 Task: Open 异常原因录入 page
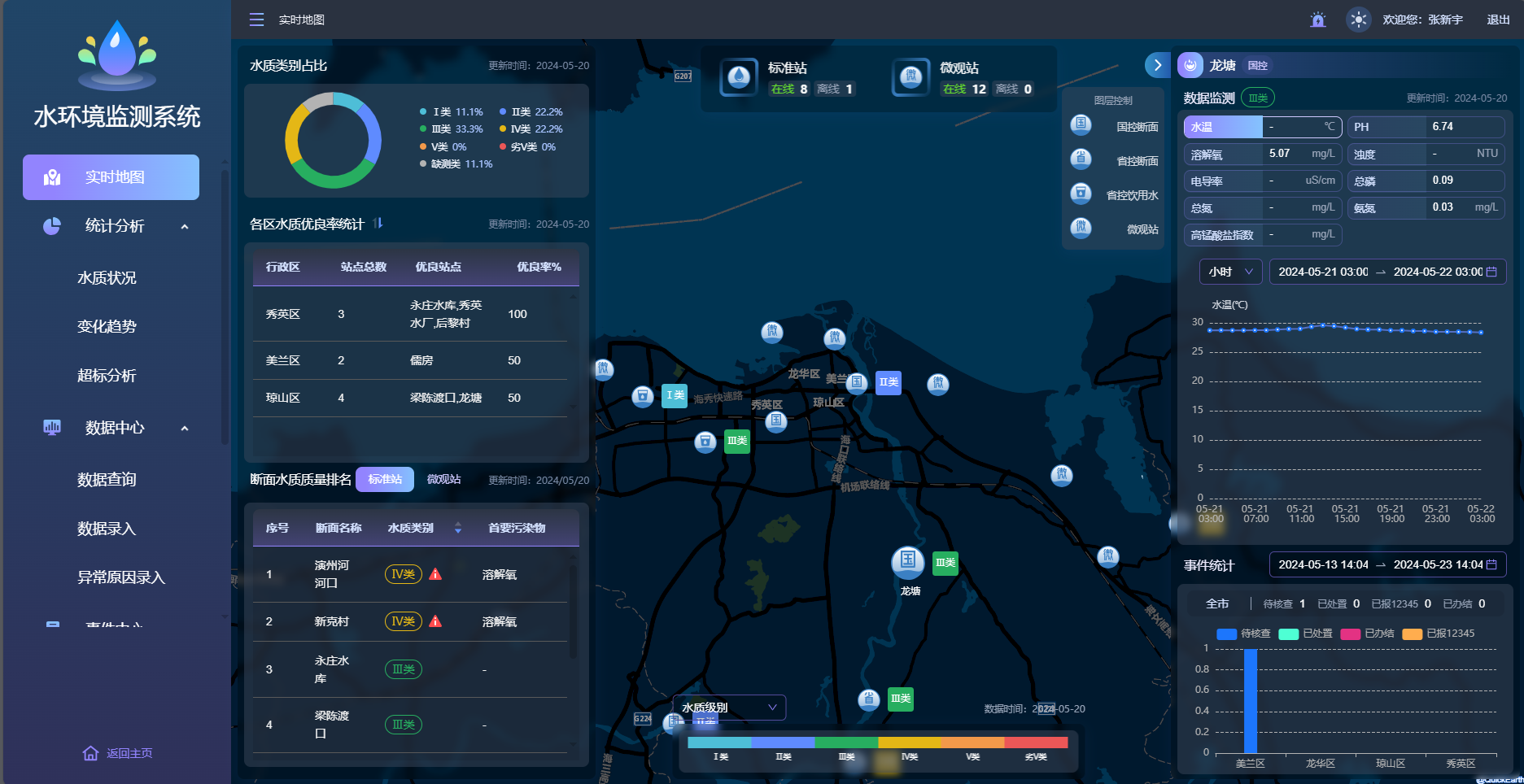pyautogui.click(x=121, y=577)
